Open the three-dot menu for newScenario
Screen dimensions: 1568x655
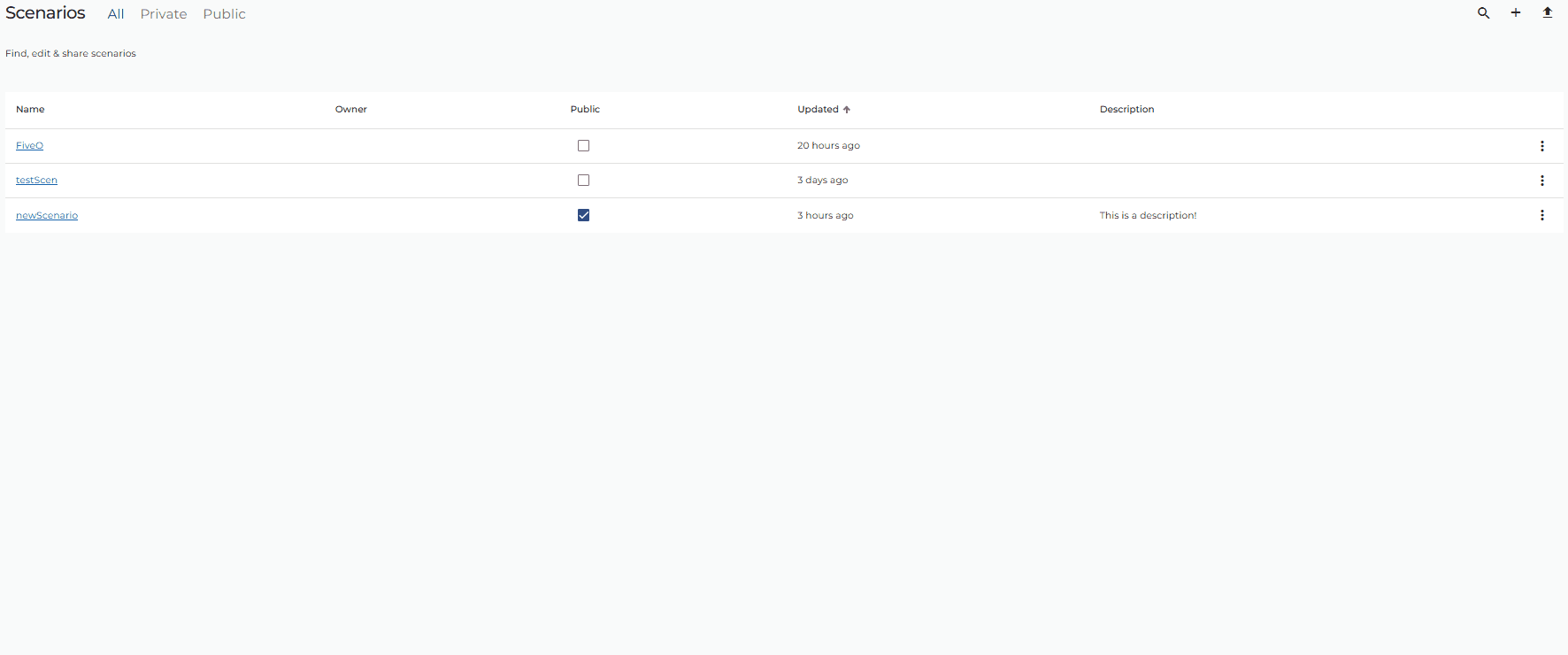click(x=1542, y=215)
